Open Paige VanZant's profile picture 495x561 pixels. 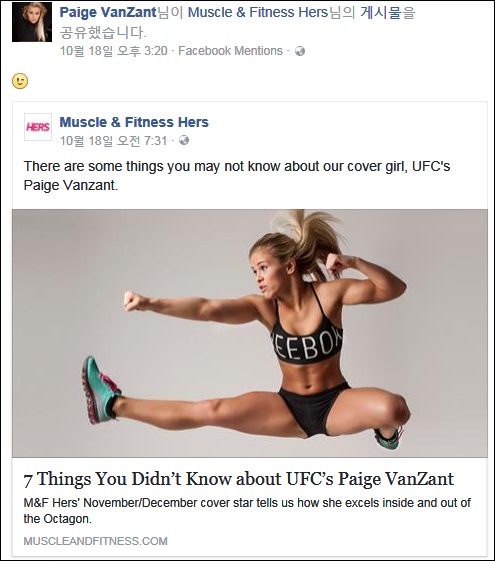click(32, 22)
